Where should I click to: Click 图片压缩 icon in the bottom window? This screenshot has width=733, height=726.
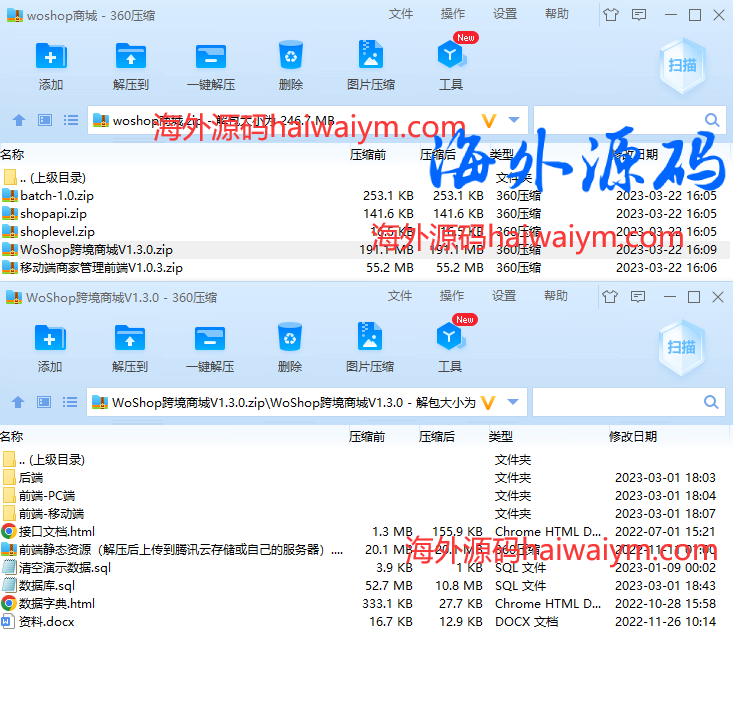[x=370, y=338]
